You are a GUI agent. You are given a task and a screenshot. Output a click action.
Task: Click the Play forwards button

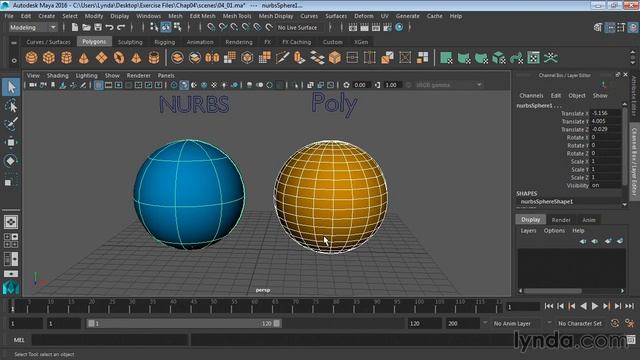pyautogui.click(x=595, y=306)
